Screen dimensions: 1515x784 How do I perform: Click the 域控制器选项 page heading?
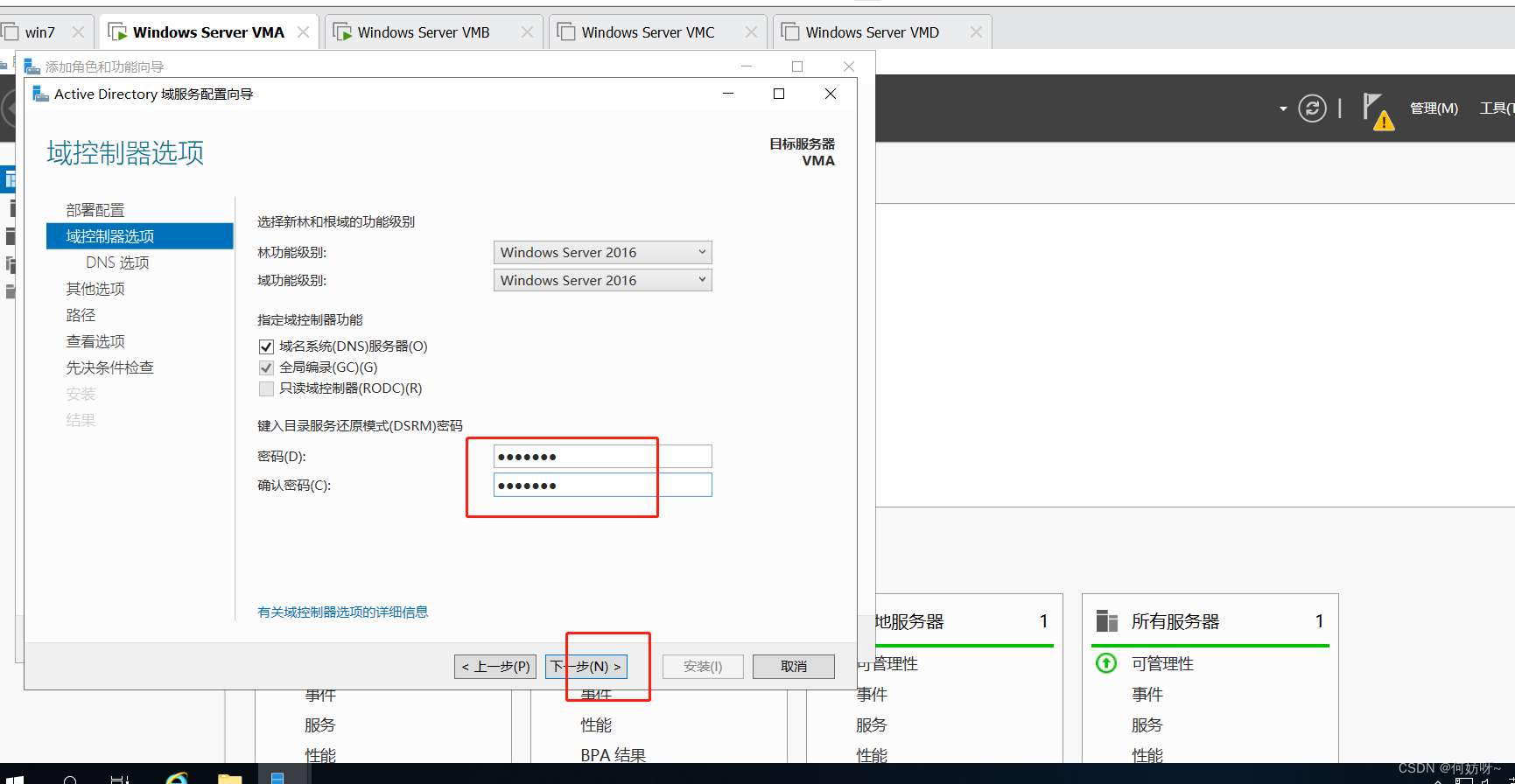coord(125,153)
